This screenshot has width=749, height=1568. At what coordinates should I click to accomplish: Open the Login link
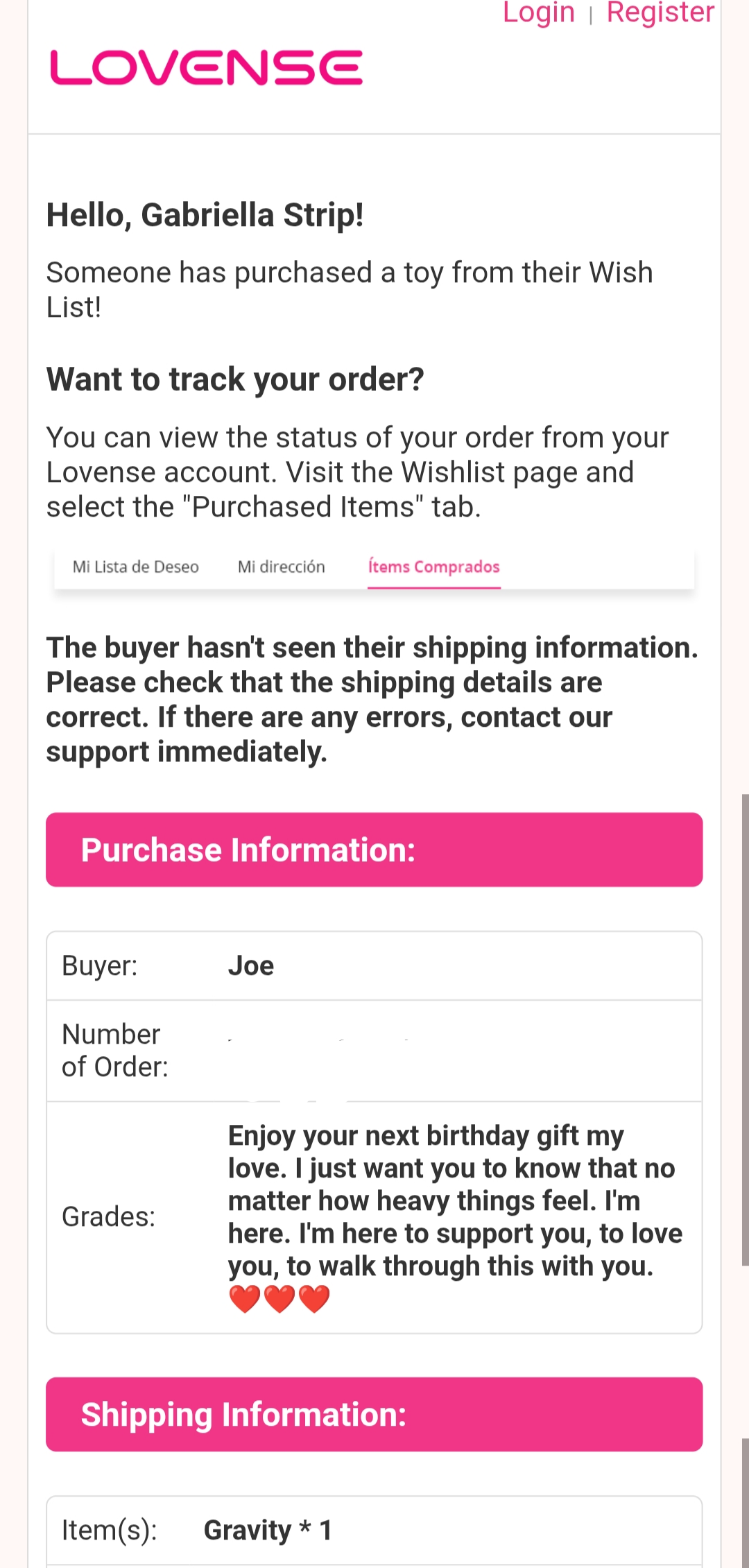[538, 12]
